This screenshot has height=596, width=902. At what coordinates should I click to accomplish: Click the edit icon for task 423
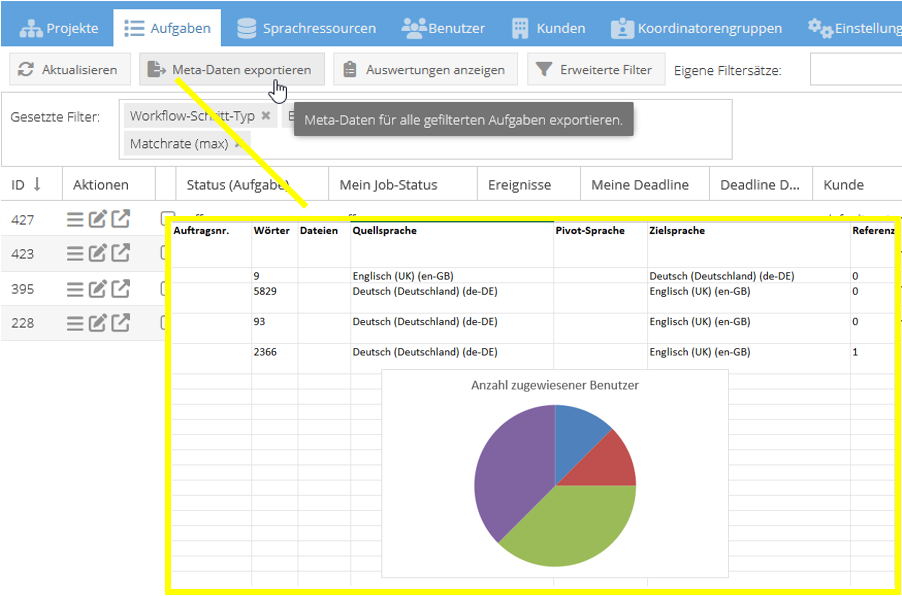[98, 254]
